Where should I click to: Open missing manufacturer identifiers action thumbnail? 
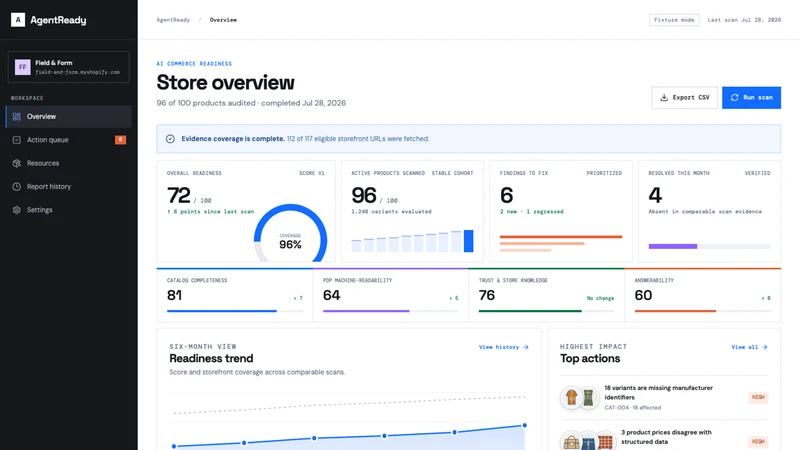[580, 397]
